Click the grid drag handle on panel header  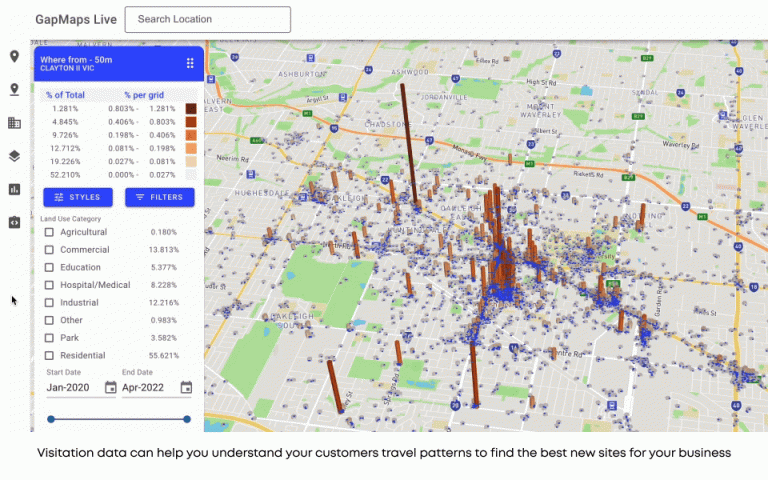(x=190, y=63)
